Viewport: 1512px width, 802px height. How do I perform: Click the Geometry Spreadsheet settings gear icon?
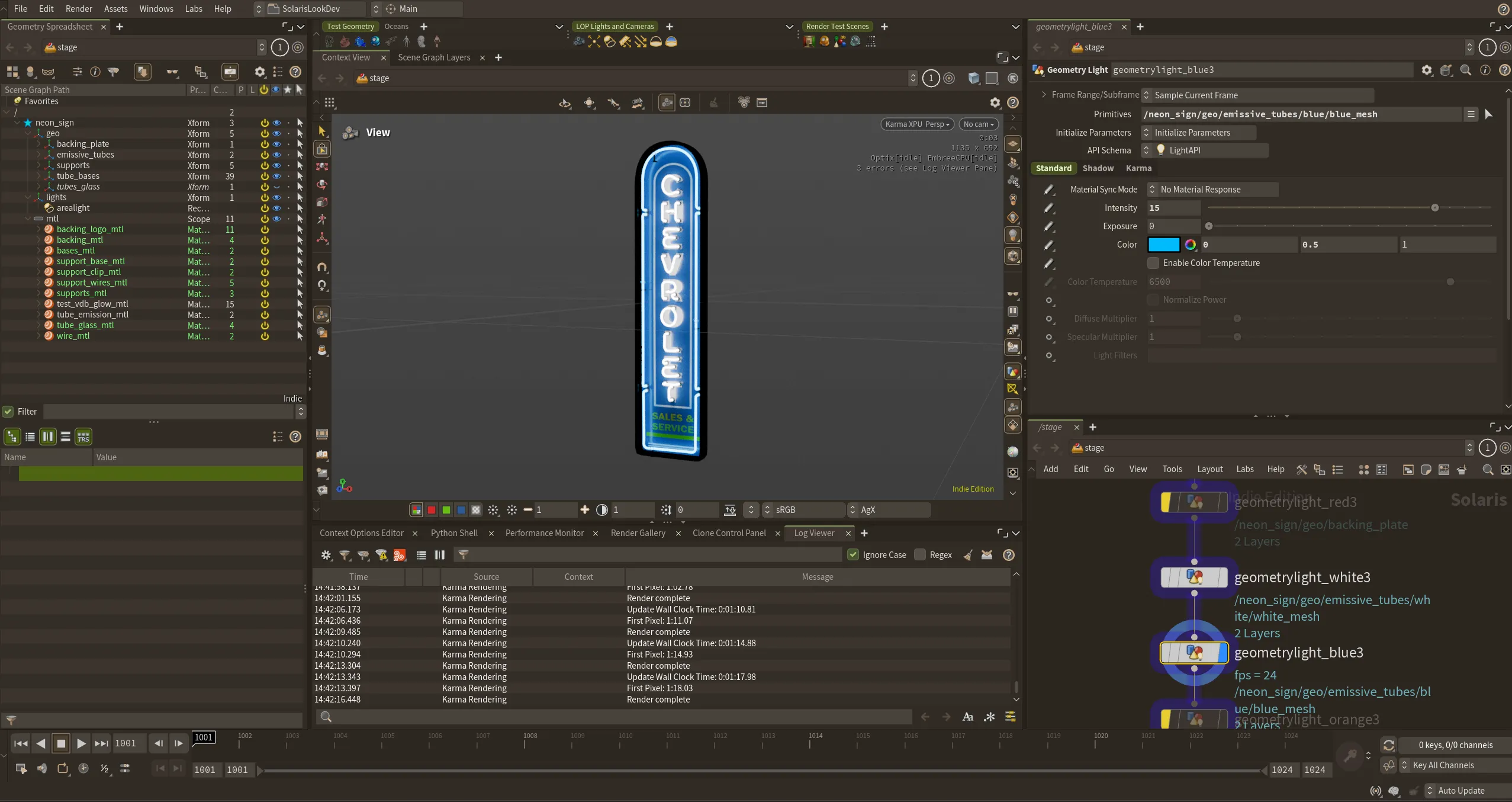pyautogui.click(x=260, y=72)
